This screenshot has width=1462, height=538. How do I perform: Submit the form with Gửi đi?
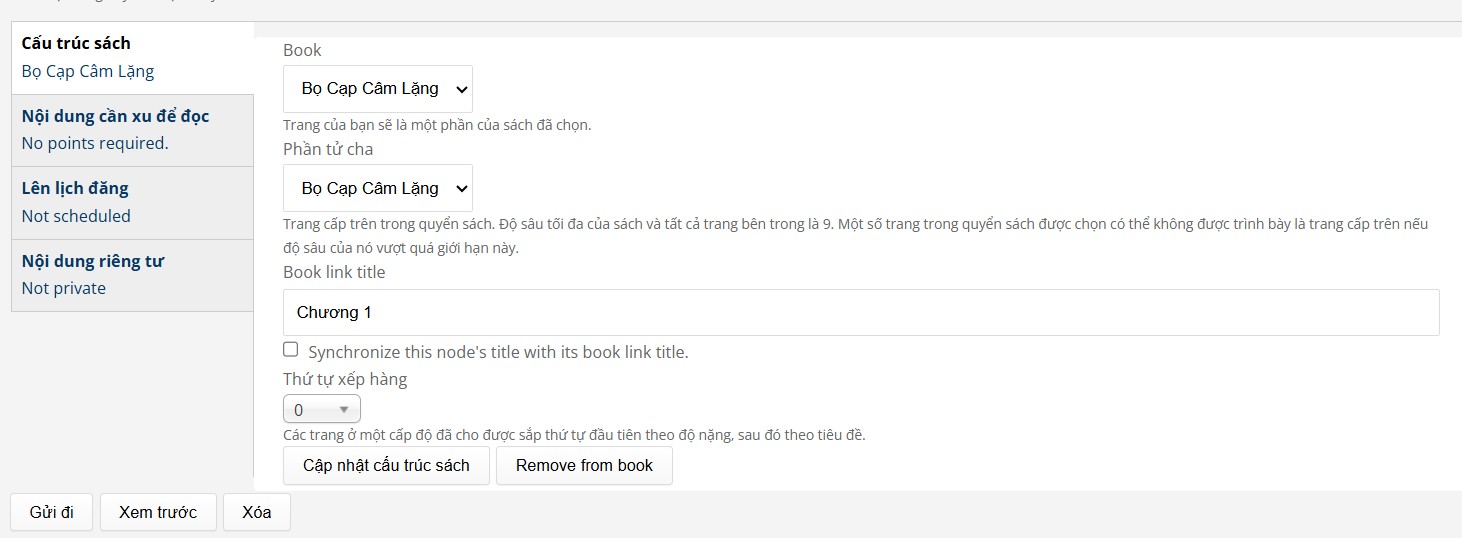(x=52, y=512)
